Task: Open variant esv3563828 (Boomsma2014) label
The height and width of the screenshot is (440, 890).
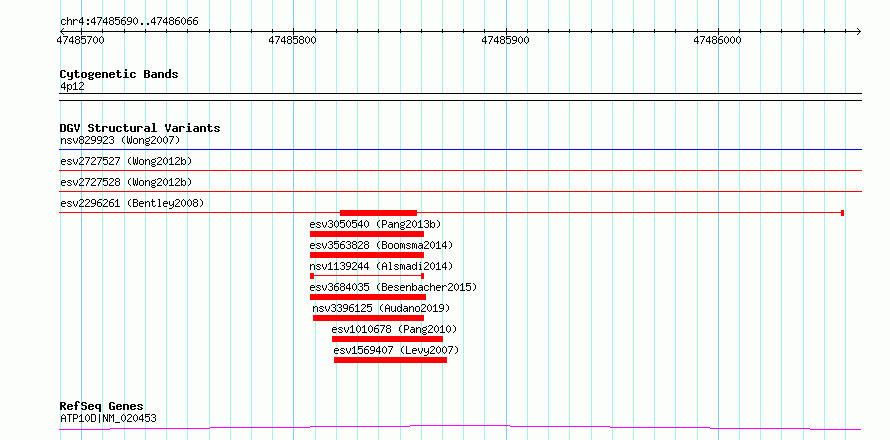Action: point(381,245)
